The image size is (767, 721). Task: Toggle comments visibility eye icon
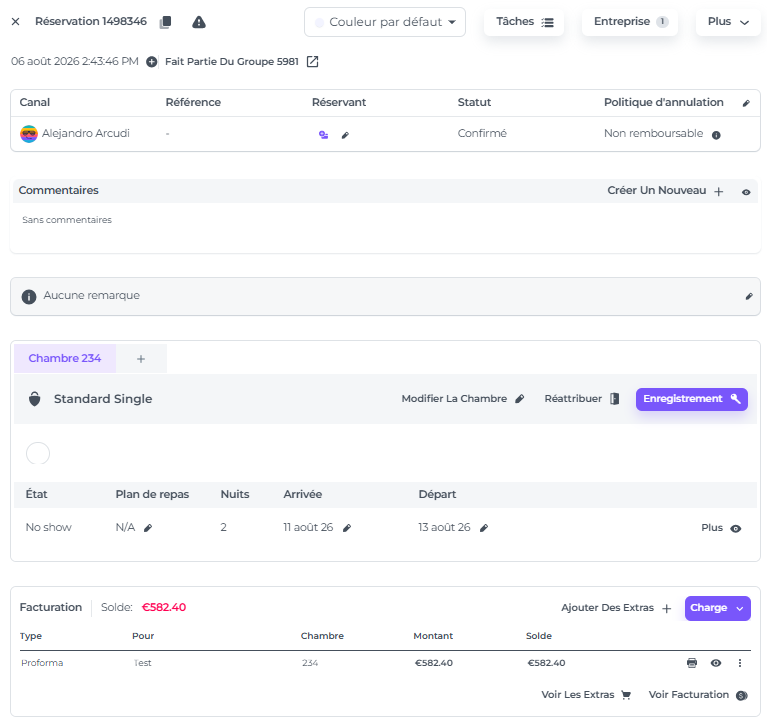746,192
